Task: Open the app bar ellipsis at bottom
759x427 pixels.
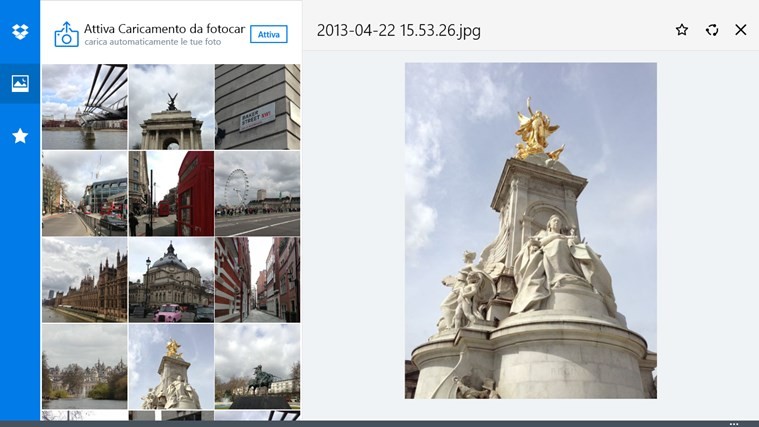Action: pyautogui.click(x=734, y=424)
